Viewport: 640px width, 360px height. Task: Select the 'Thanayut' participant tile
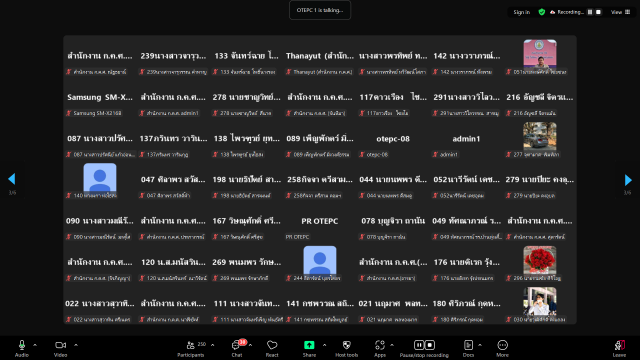(320, 57)
